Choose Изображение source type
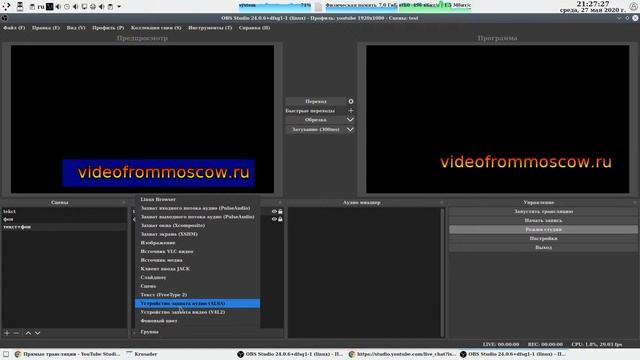640x360 pixels. [198, 243]
